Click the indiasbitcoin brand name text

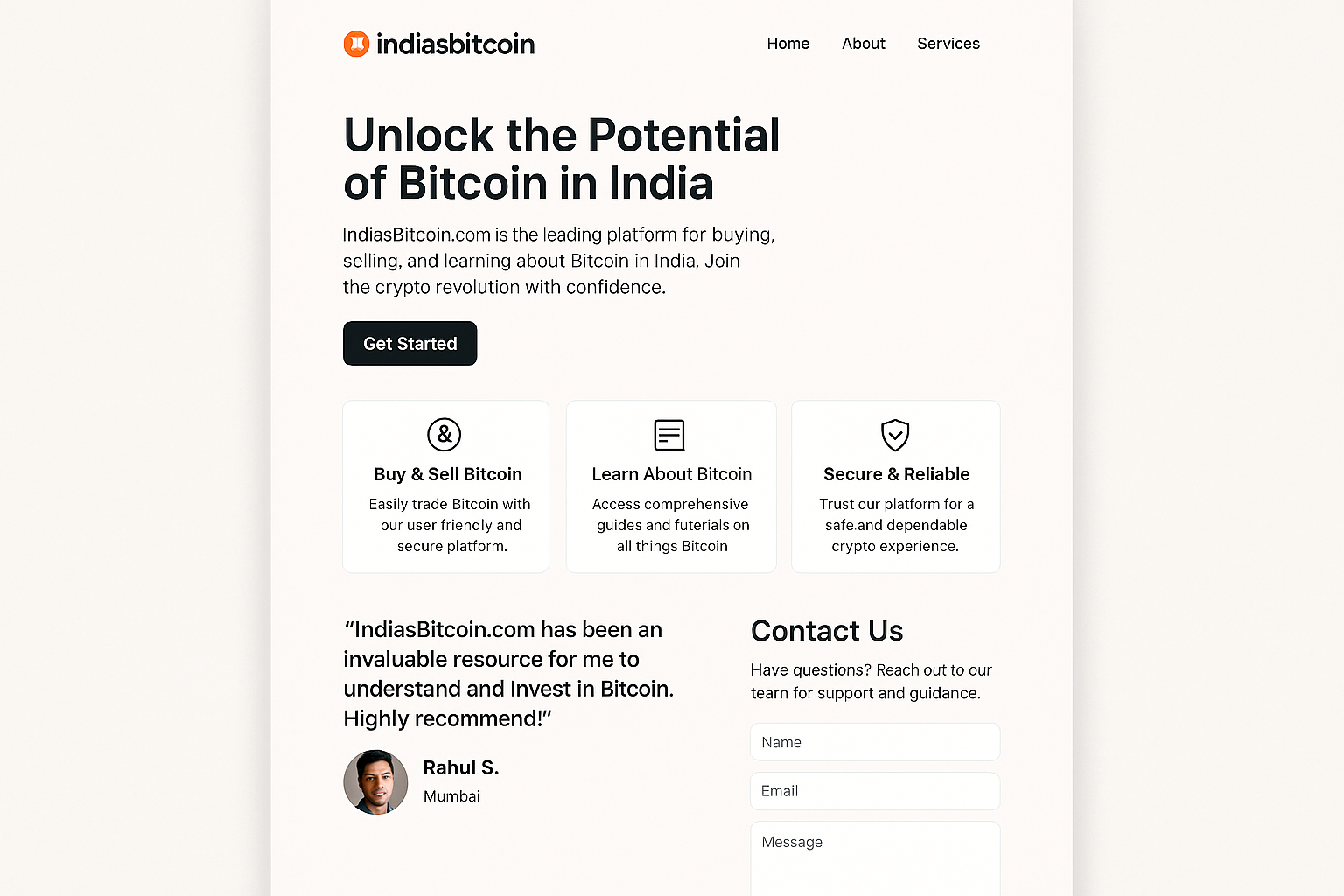click(x=455, y=44)
